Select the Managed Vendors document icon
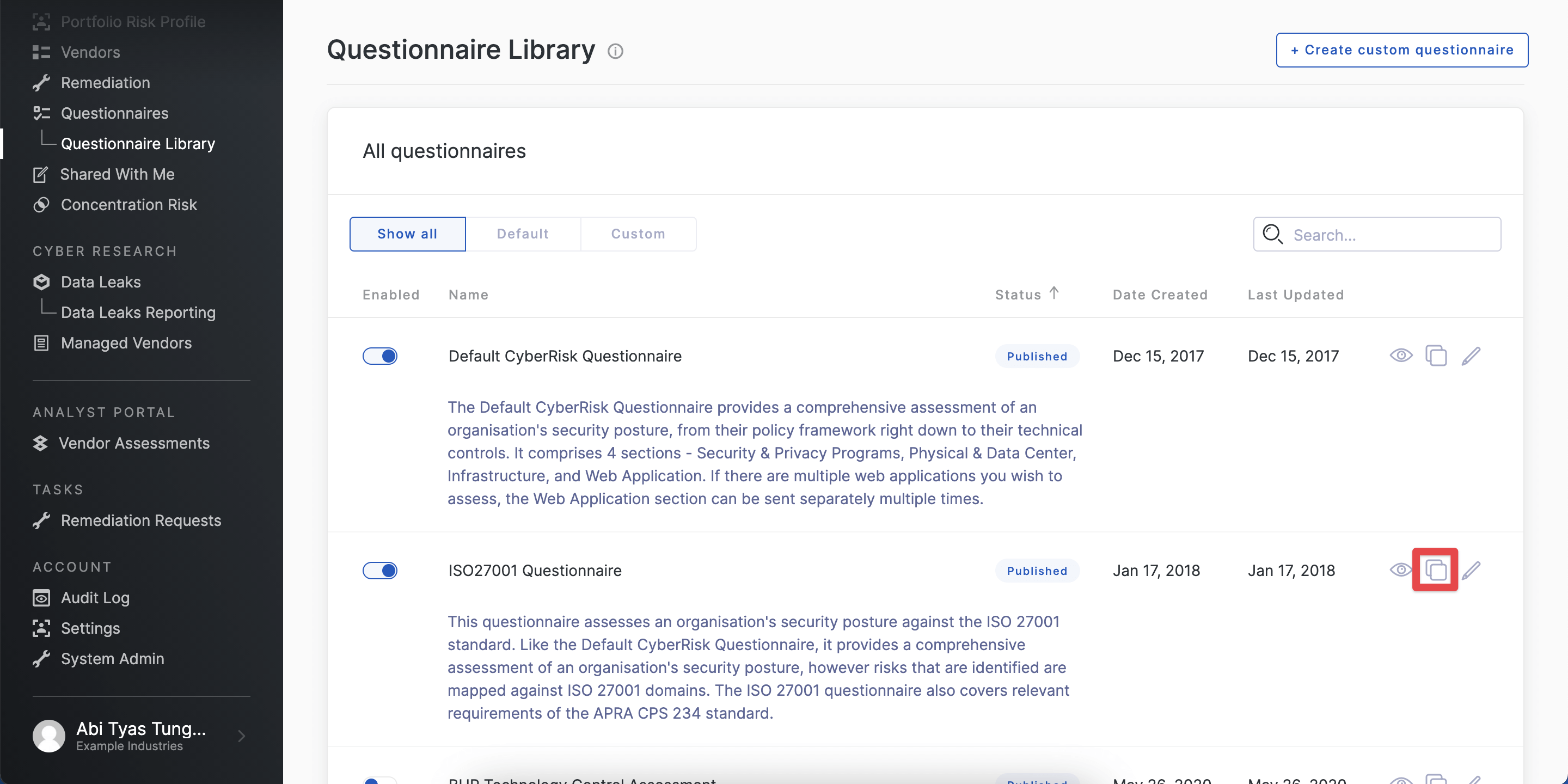The image size is (1568, 784). pyautogui.click(x=41, y=342)
